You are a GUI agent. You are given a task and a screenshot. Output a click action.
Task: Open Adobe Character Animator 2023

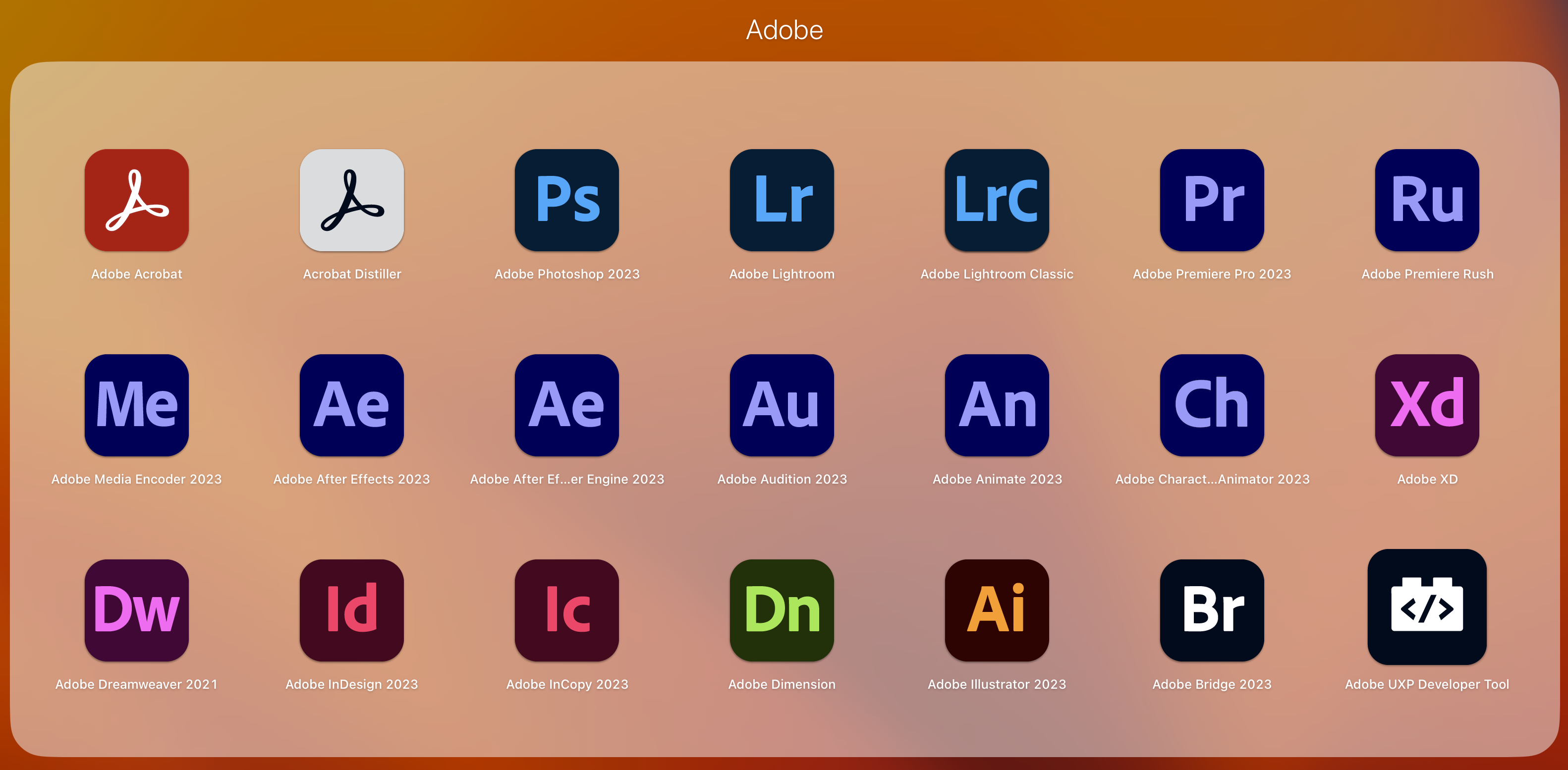pyautogui.click(x=1211, y=405)
